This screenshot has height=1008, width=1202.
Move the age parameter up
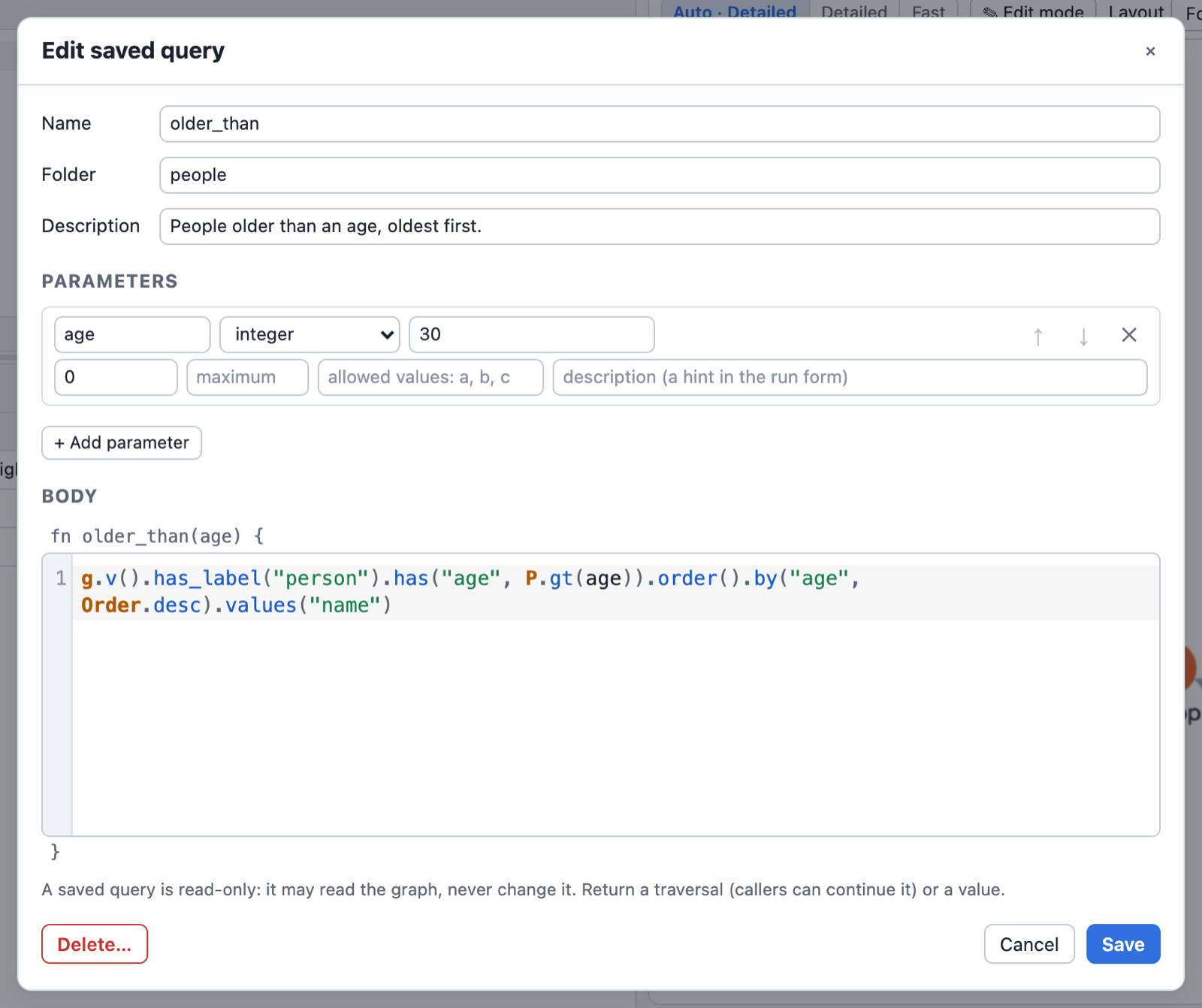[1037, 336]
